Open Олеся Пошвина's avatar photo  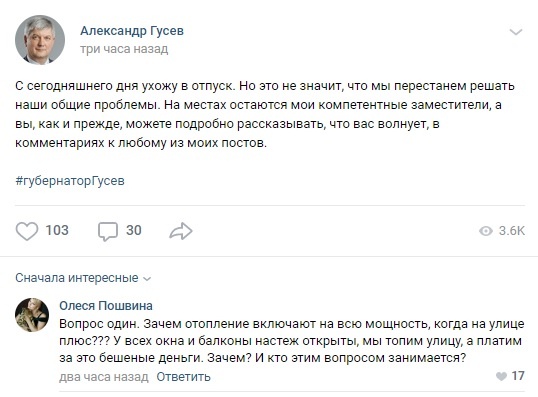click(x=32, y=315)
